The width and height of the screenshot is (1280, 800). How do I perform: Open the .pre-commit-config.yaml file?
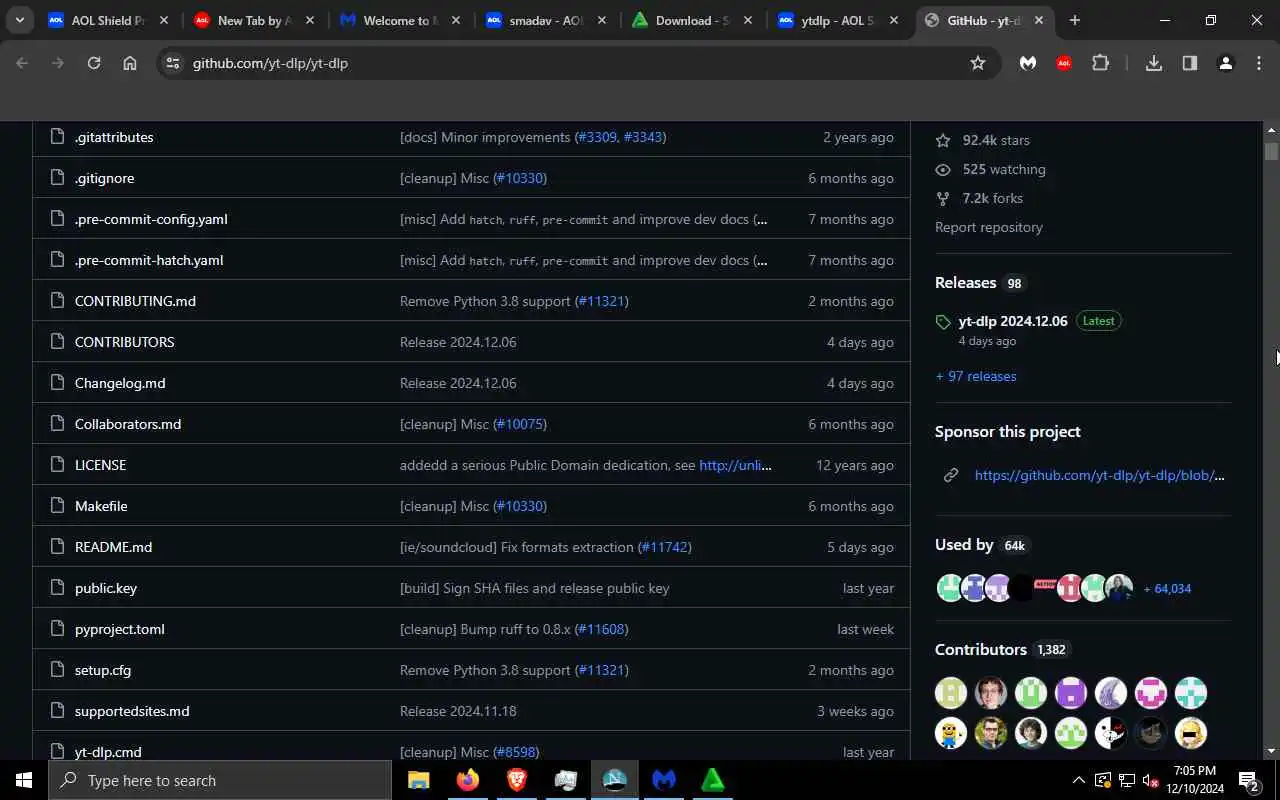coord(151,219)
